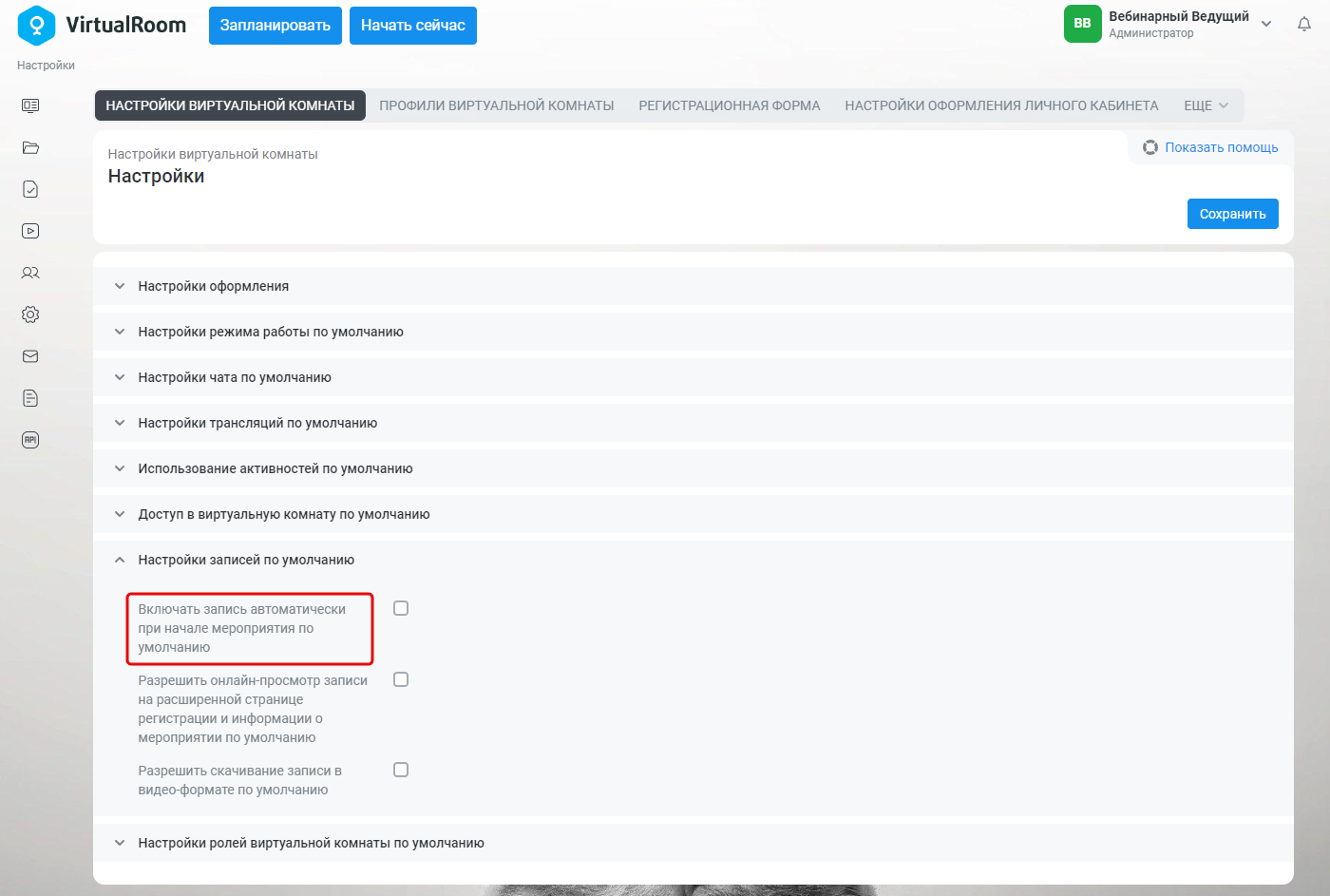Switch to Регистрационная форма tab

(730, 105)
